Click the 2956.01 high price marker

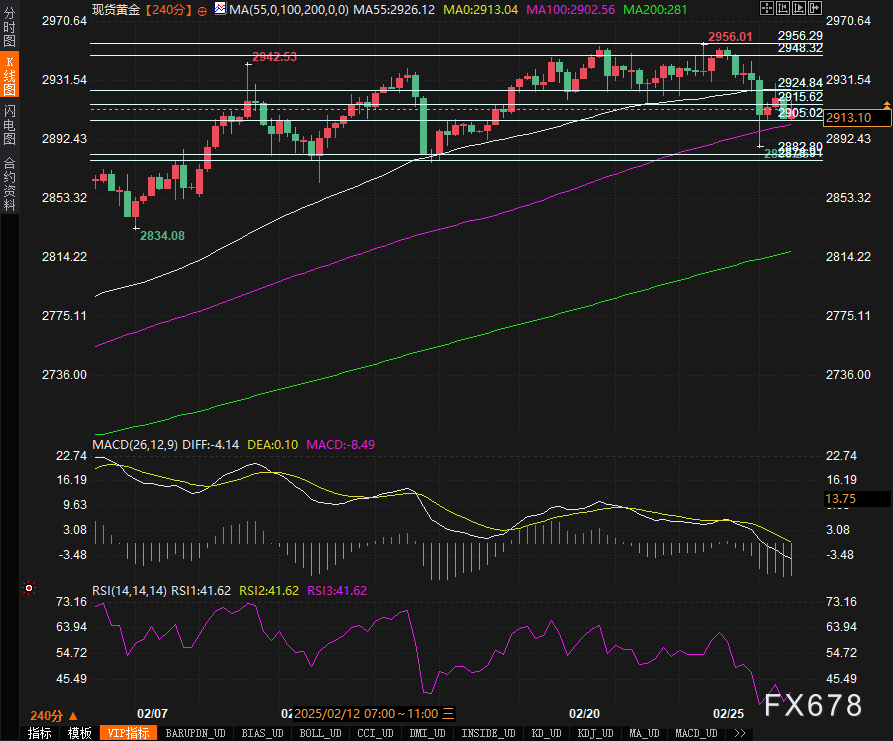coord(729,37)
